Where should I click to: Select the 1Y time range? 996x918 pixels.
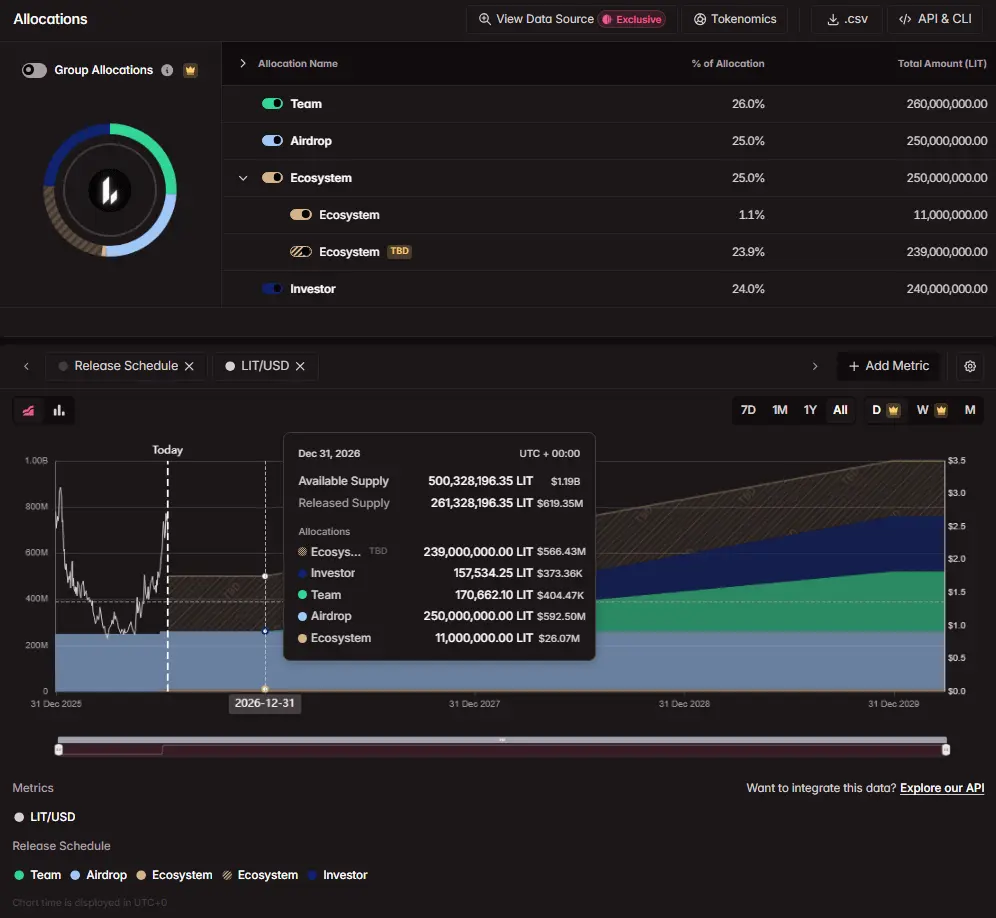click(810, 410)
